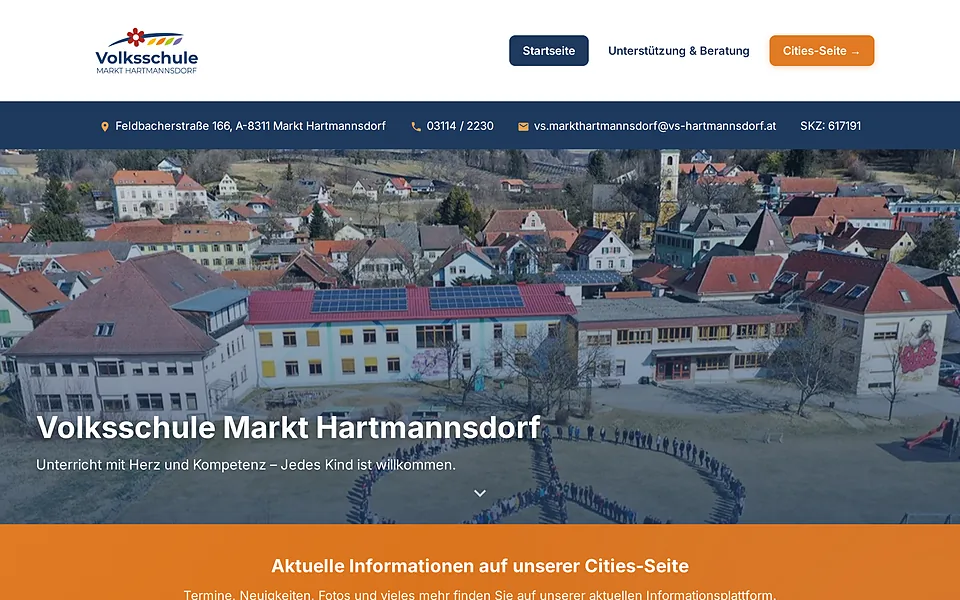Screen dimensions: 960x600
Task: Open the Startseite menu item
Action: 549,51
